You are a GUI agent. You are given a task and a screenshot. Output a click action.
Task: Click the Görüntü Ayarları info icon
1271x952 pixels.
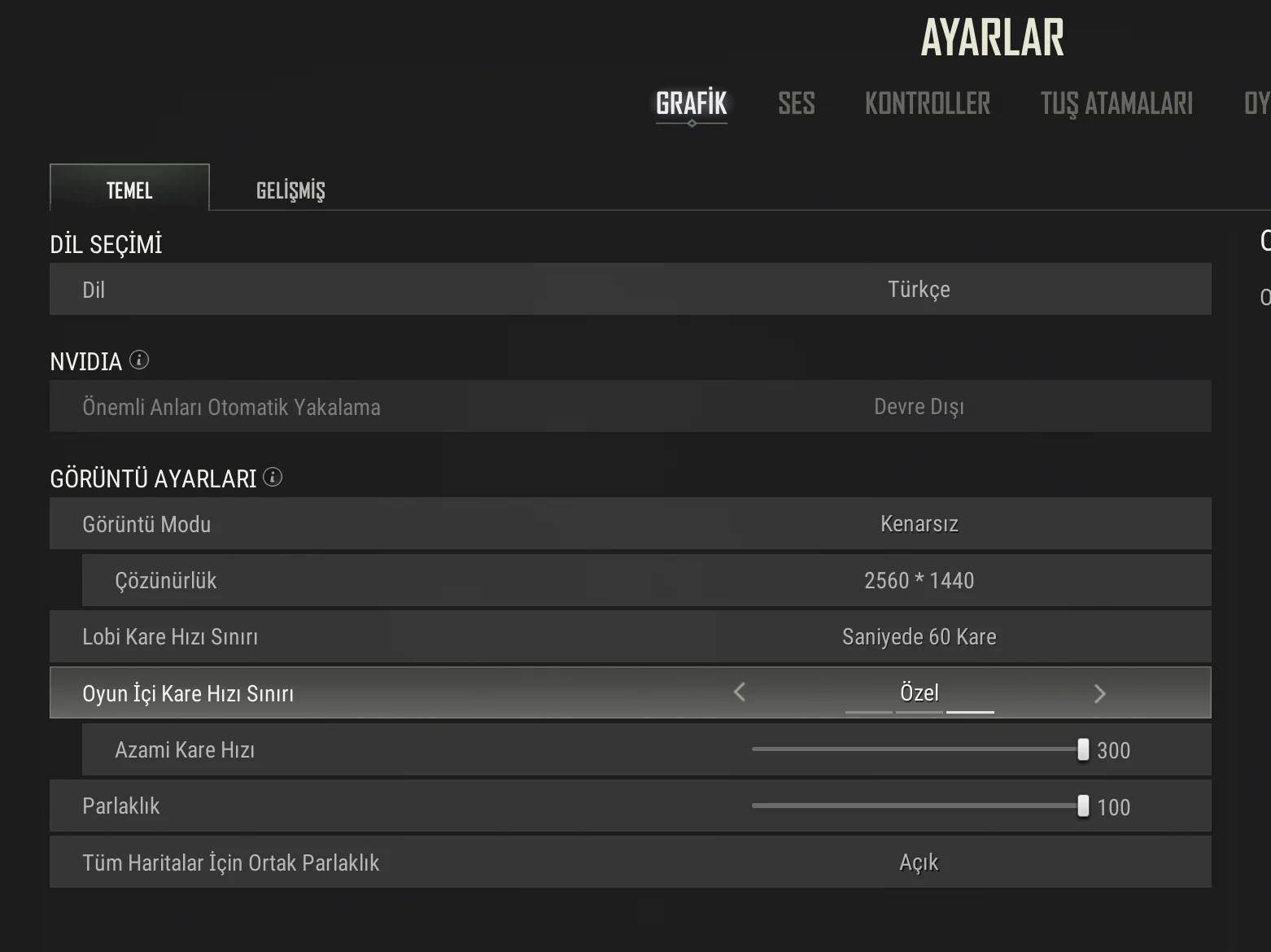click(273, 477)
